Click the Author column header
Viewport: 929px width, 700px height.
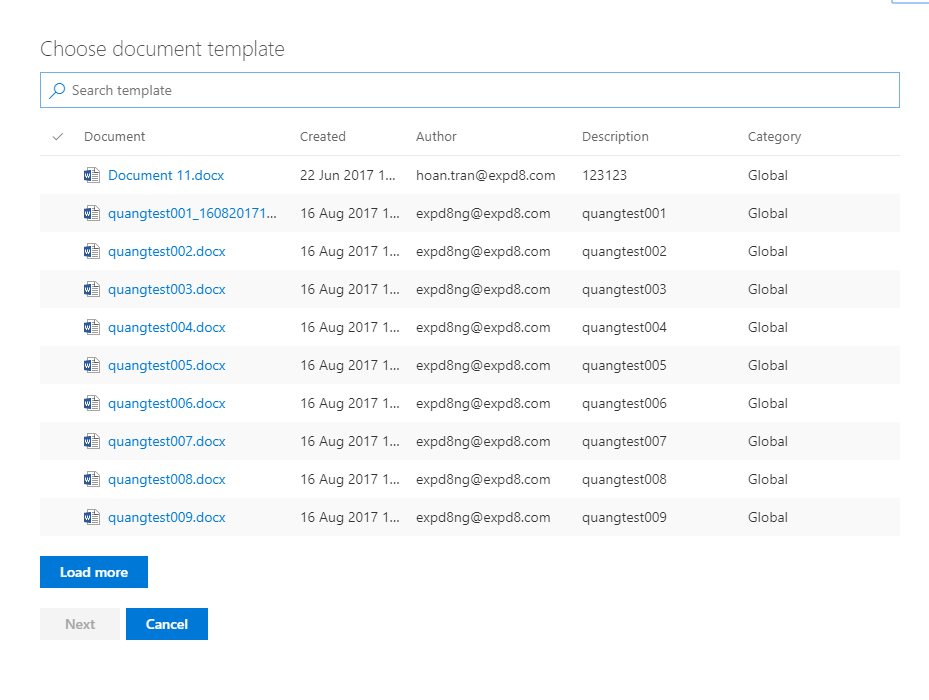[x=436, y=137]
